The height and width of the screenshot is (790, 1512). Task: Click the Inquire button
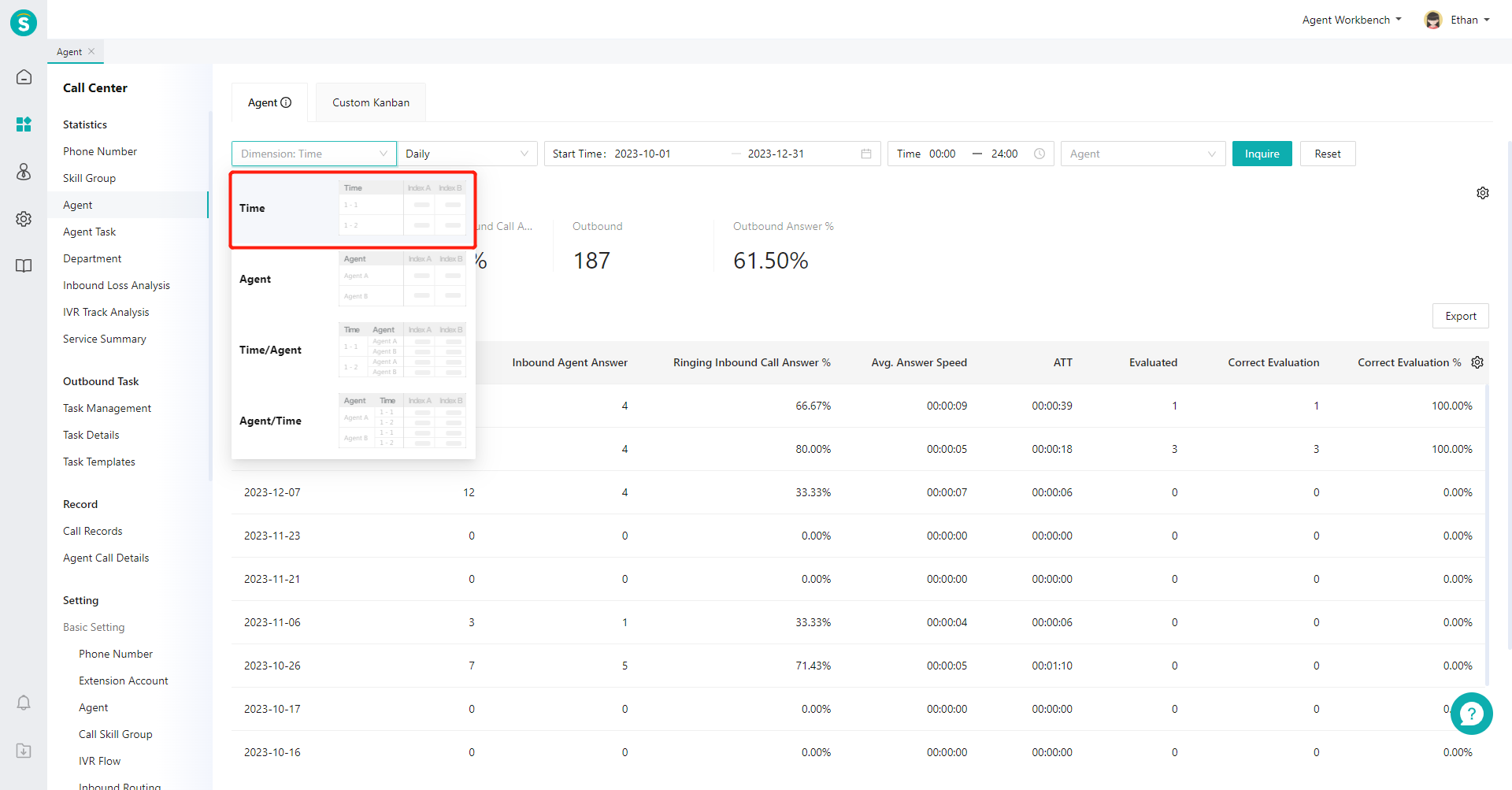tap(1262, 154)
